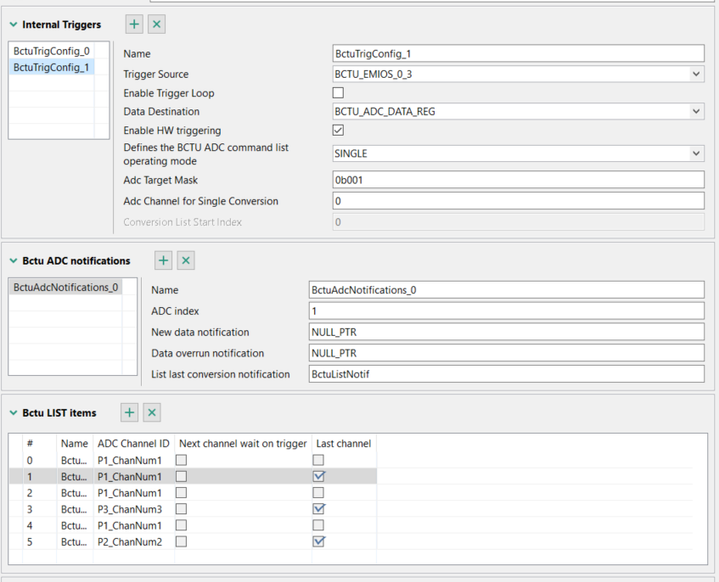
Task: Add a new Bctu LIST item
Action: tap(130, 413)
